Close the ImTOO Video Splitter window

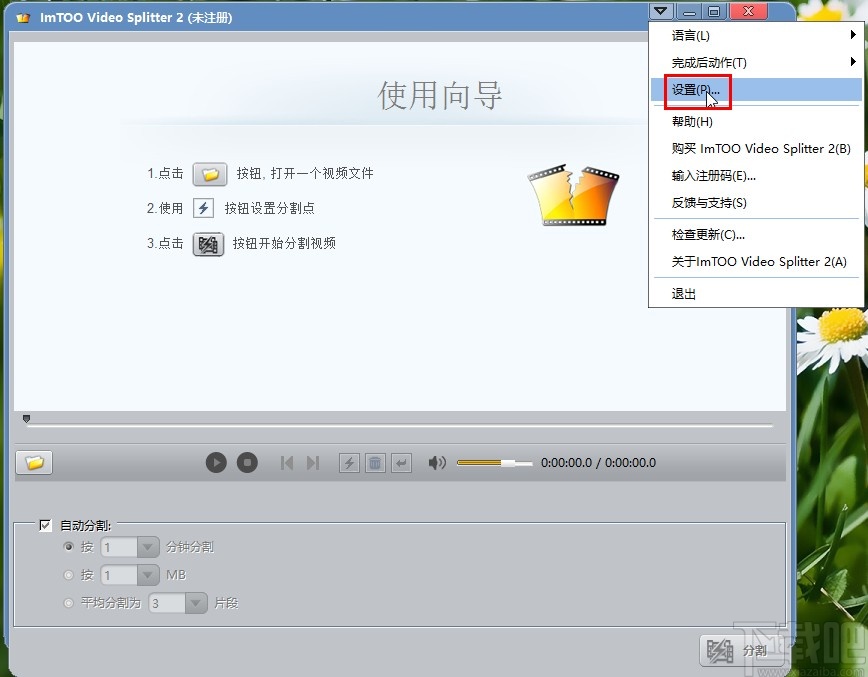[748, 11]
